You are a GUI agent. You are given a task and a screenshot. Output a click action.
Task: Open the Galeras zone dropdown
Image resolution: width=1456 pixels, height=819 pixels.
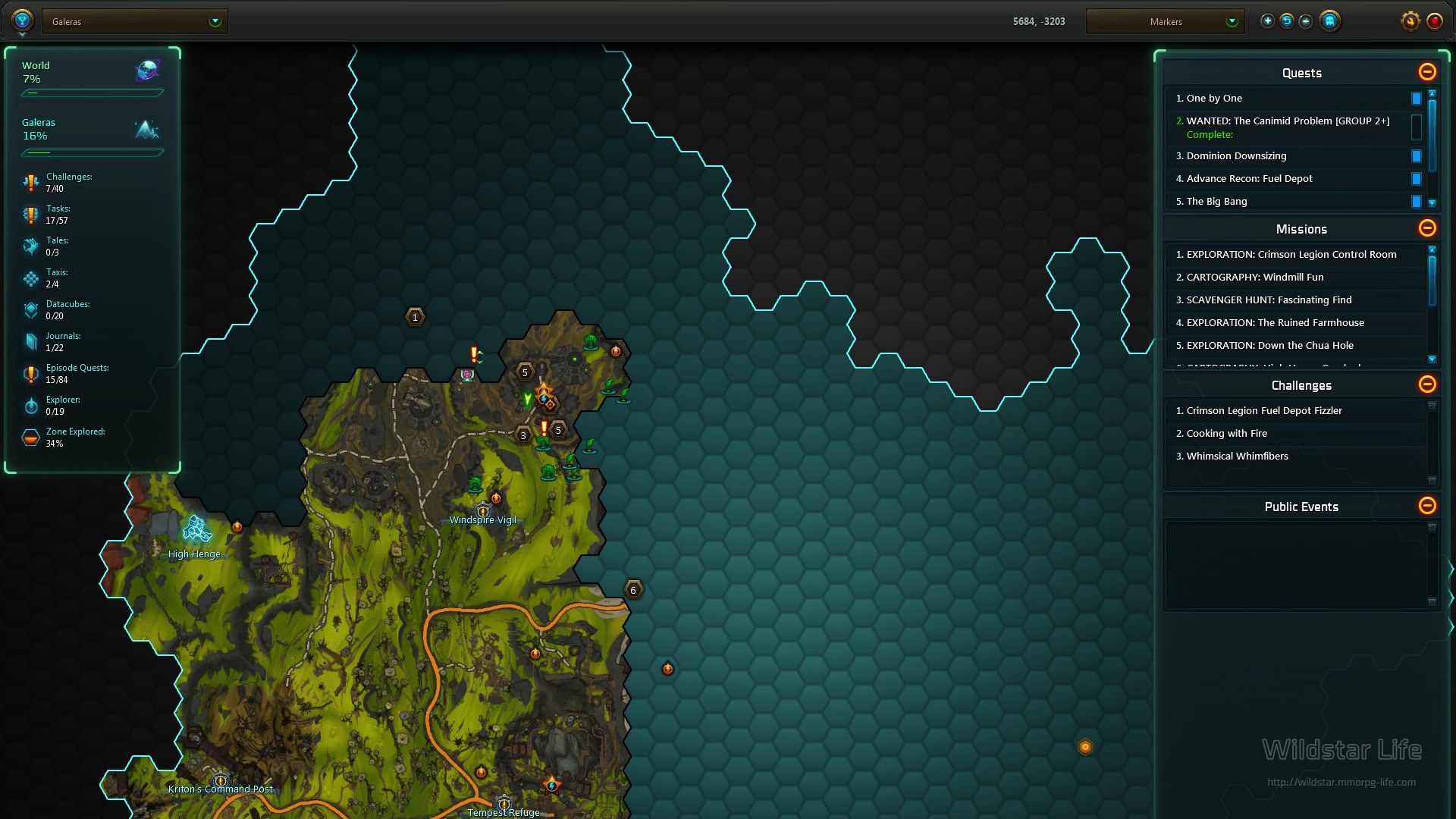pyautogui.click(x=135, y=21)
